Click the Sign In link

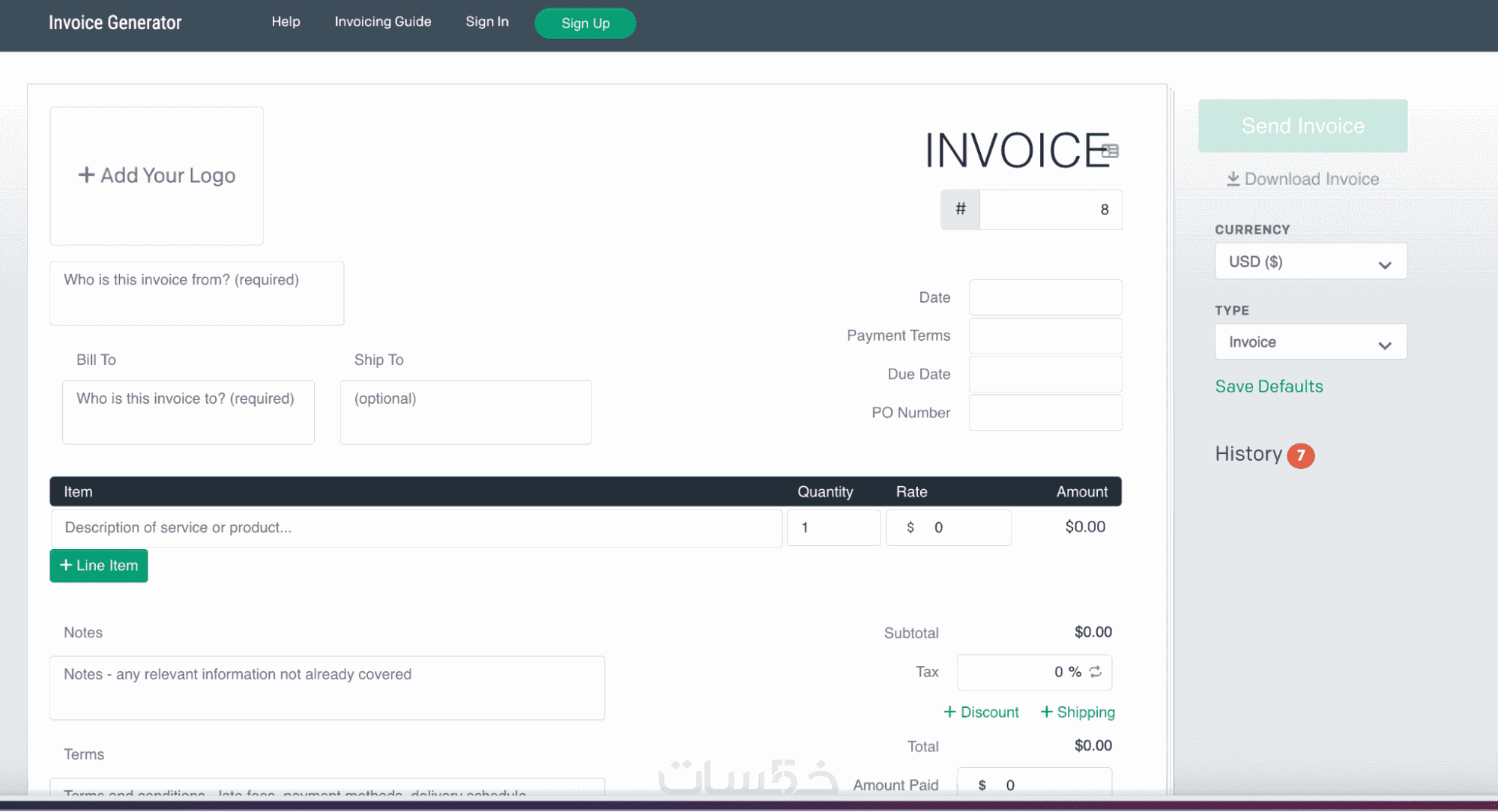coord(487,22)
